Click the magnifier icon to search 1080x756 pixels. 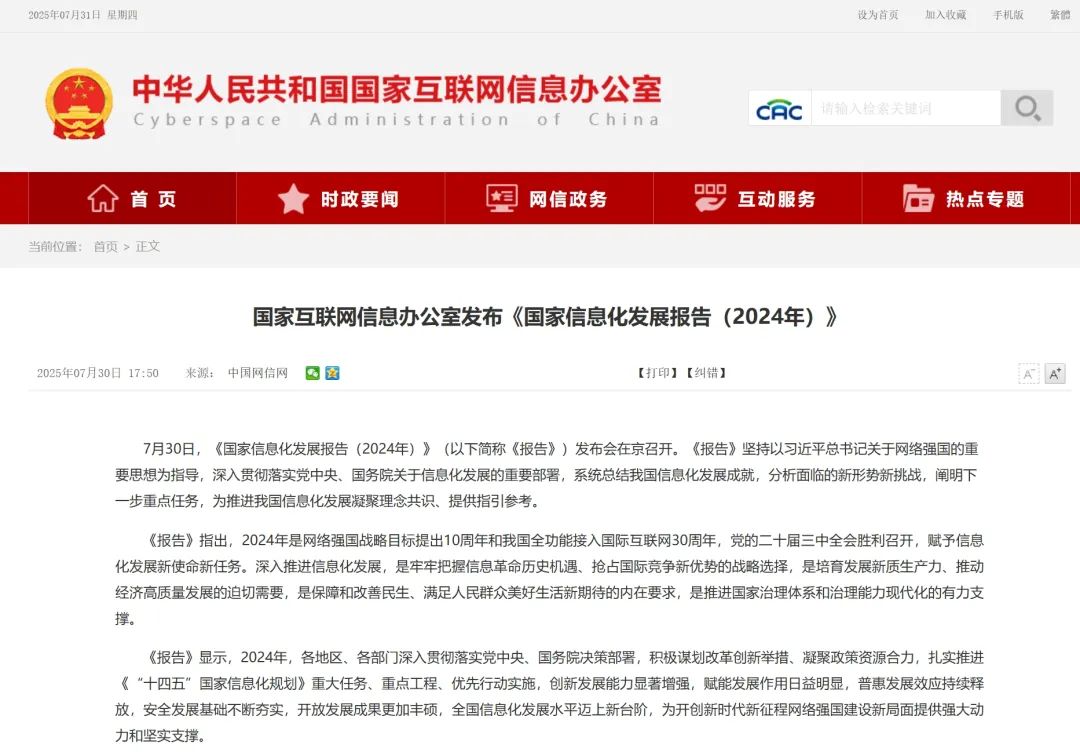(x=1027, y=107)
